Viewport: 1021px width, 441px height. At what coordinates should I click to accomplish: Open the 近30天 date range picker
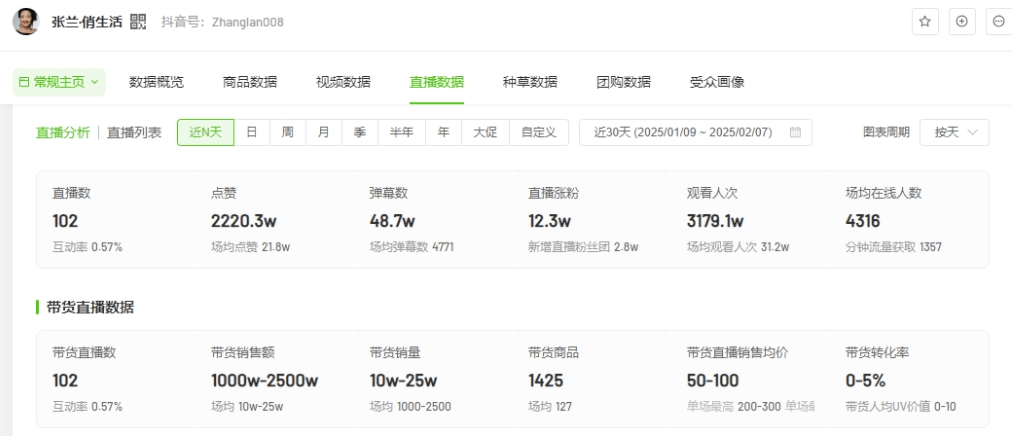tap(695, 132)
